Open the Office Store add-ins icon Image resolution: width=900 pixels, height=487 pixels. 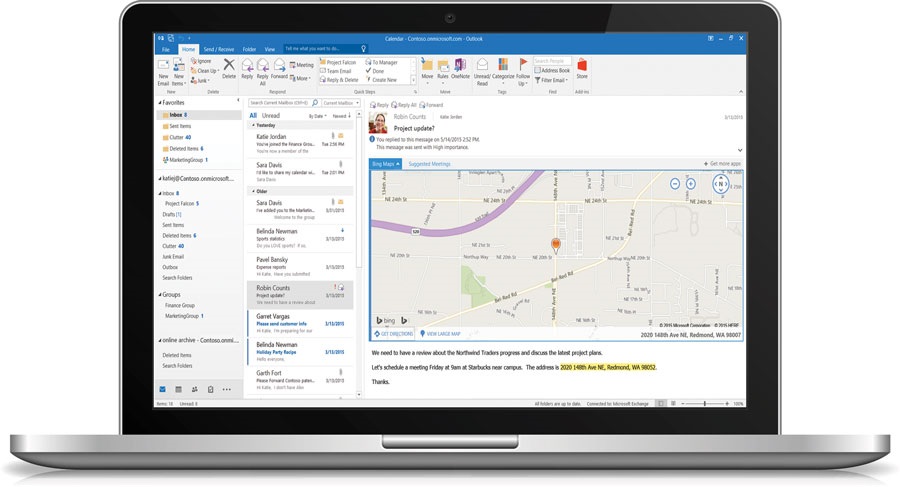pos(582,68)
